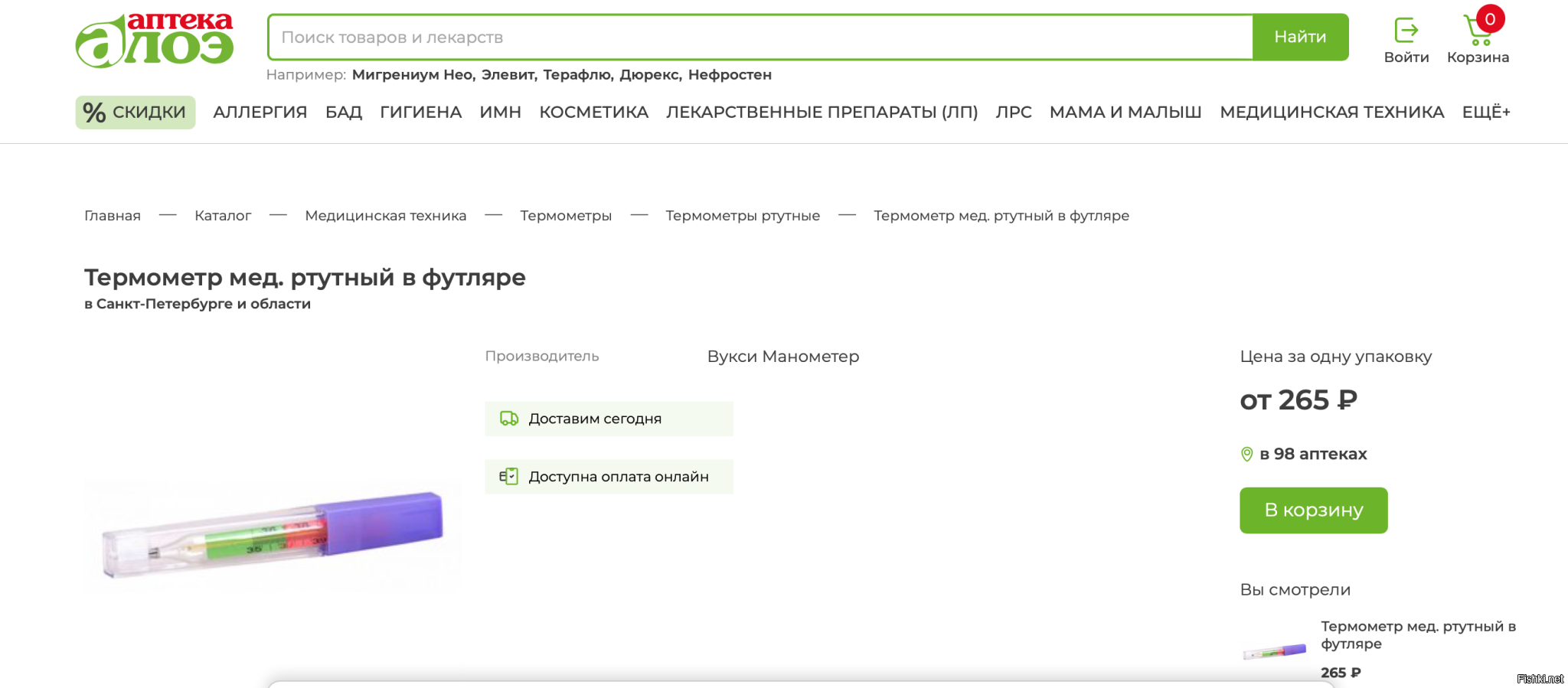The width and height of the screenshot is (1568, 688).
Task: Click the Терафлю search suggestion
Action: 577,75
